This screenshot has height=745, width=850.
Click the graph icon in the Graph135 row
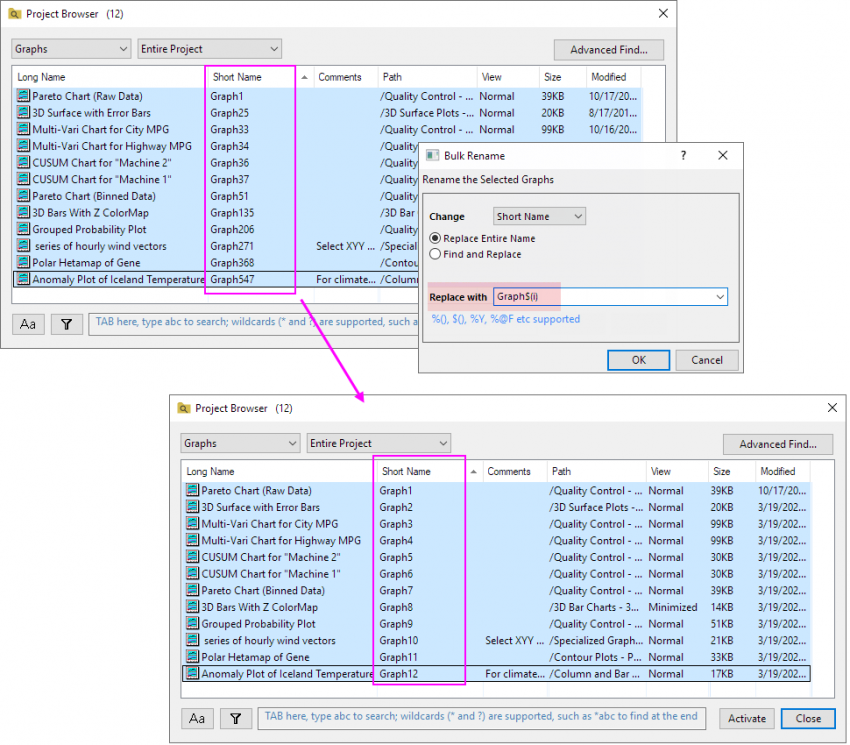coord(23,213)
